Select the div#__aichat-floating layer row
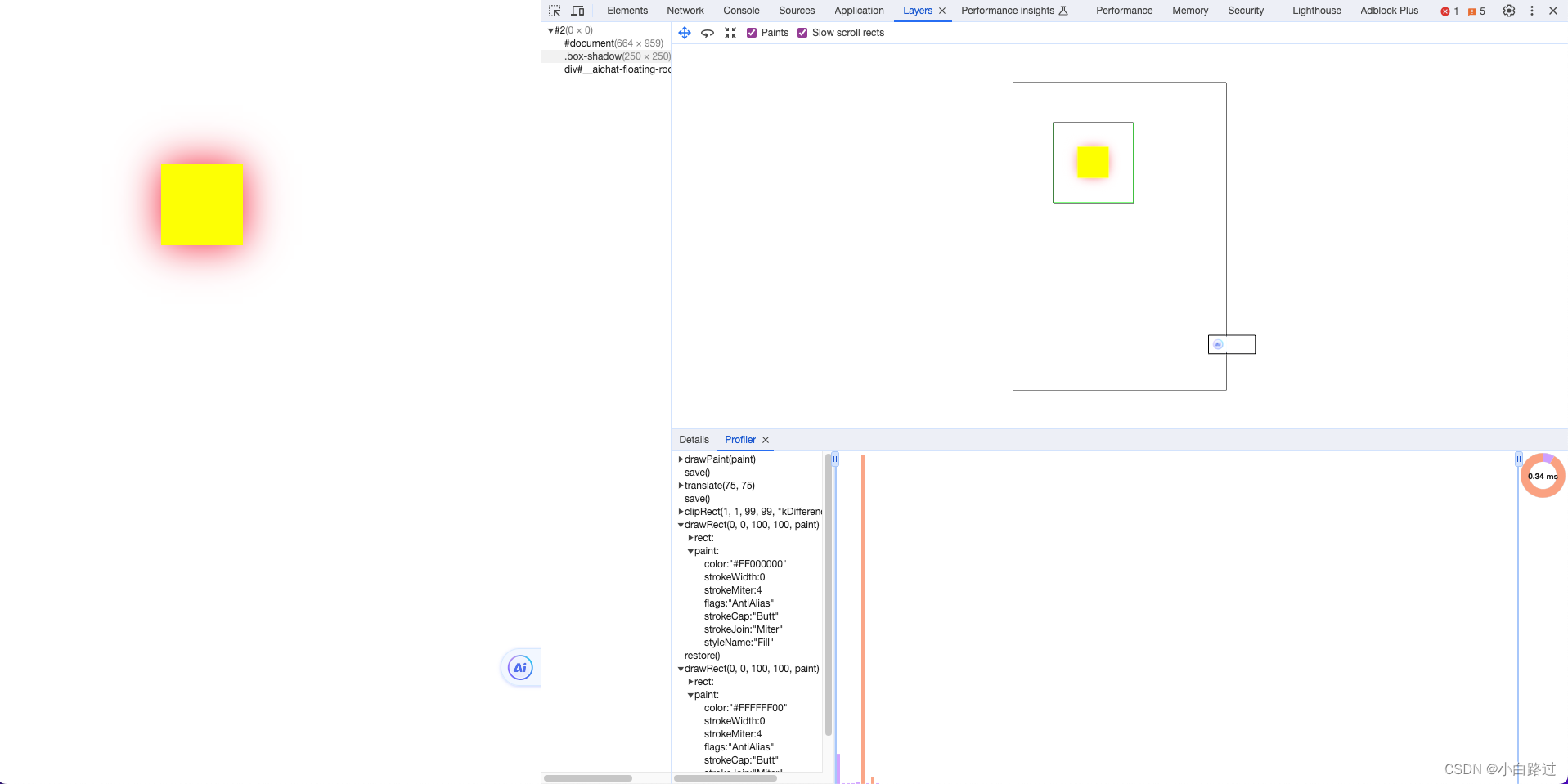The width and height of the screenshot is (1568, 784). (606, 69)
